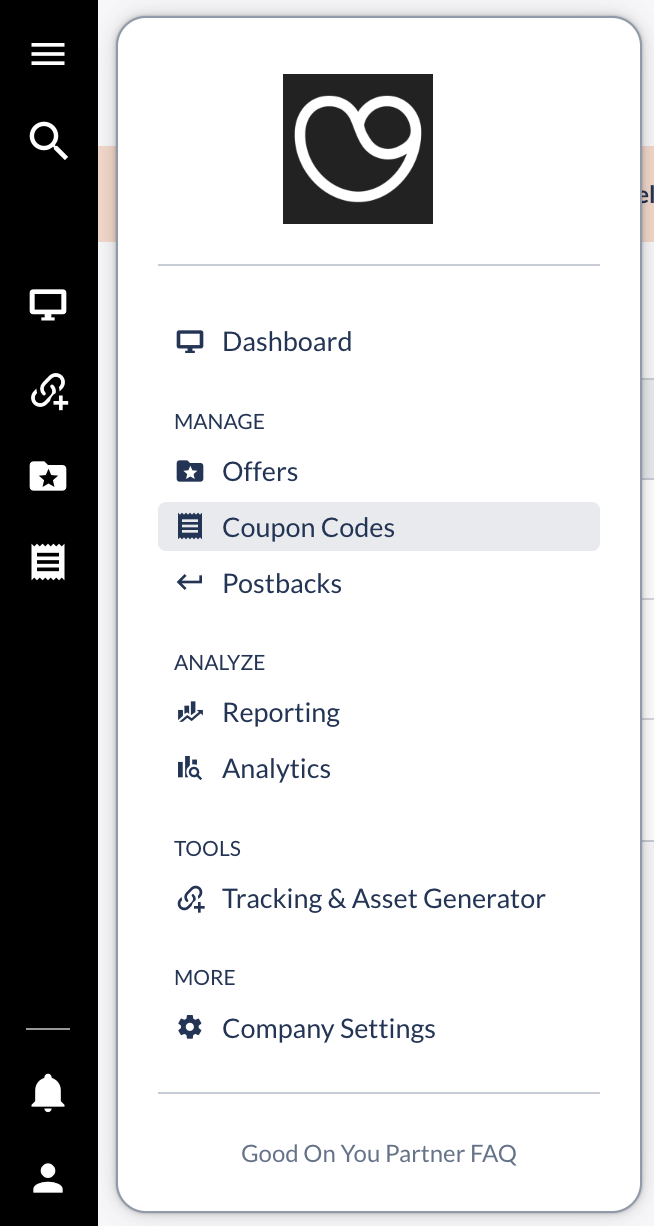Click the link-plus Tracking icon in the black sidebar
The height and width of the screenshot is (1226, 654).
pyautogui.click(x=48, y=391)
